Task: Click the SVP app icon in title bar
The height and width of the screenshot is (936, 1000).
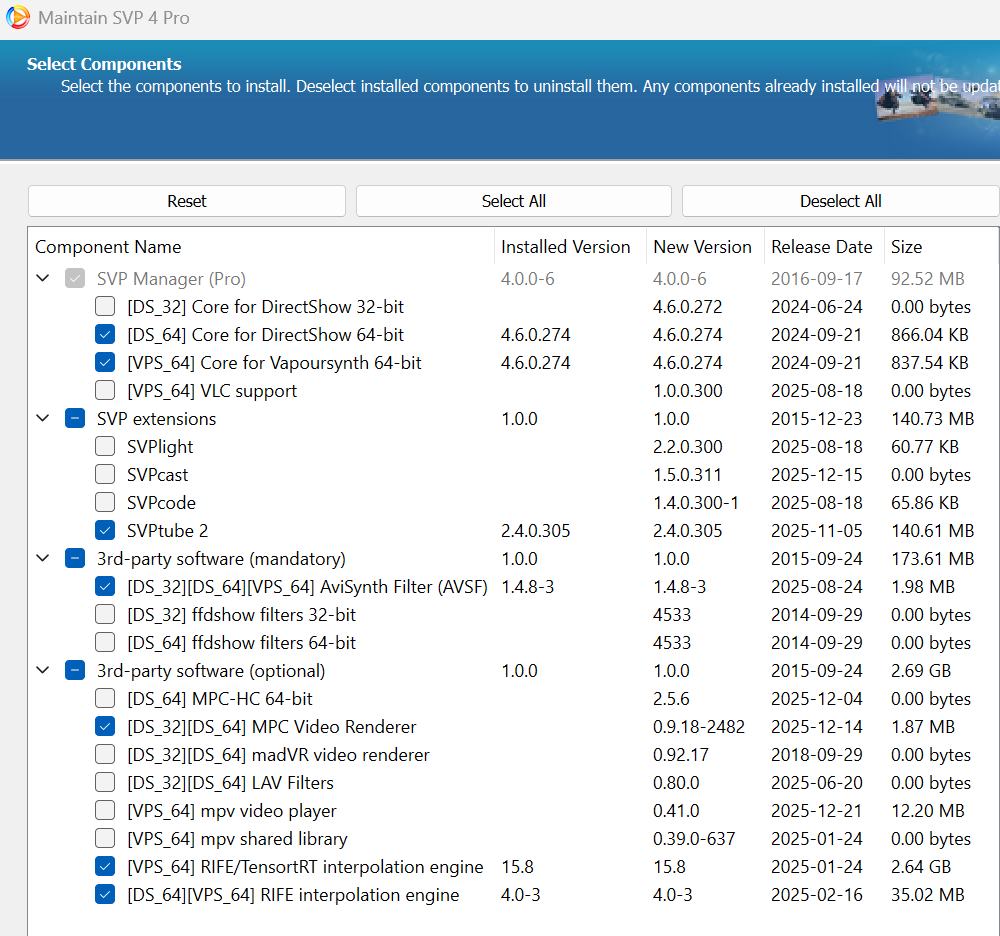Action: (x=17, y=17)
